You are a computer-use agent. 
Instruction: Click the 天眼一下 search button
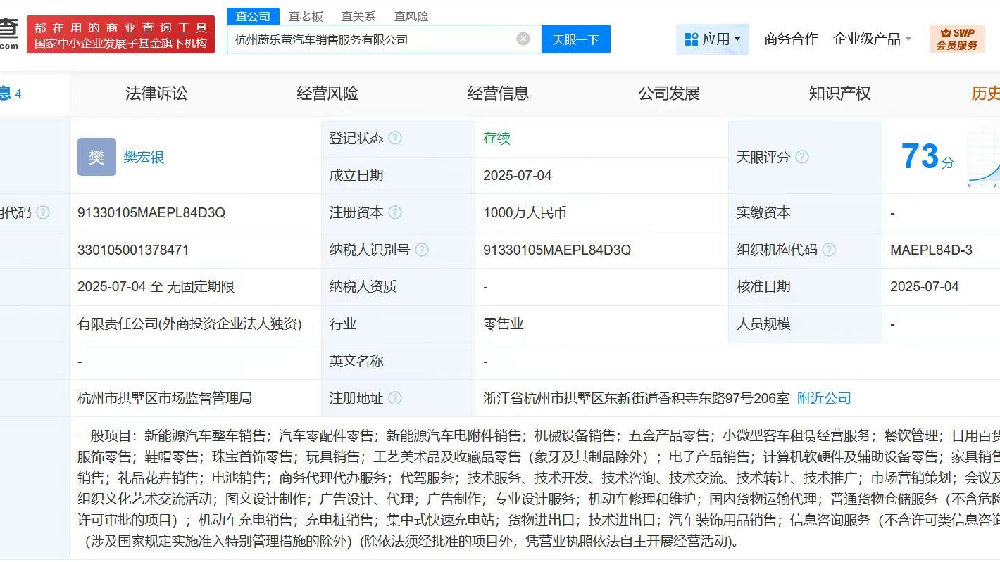[576, 39]
